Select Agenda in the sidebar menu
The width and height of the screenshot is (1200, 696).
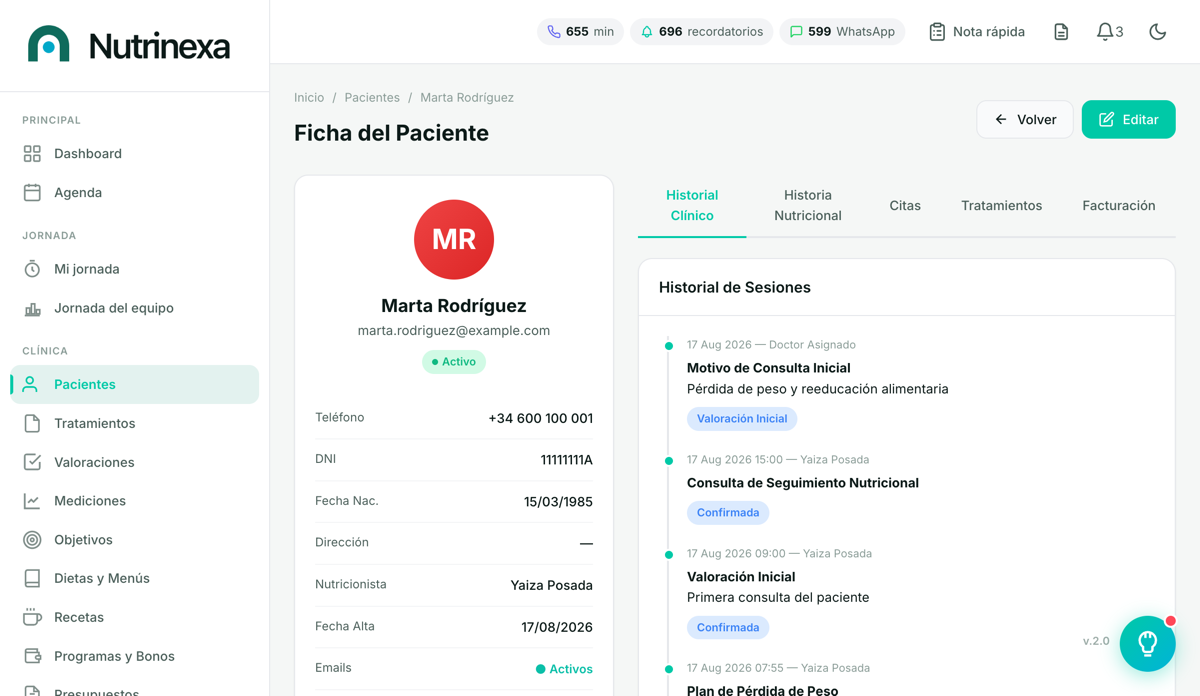click(x=135, y=193)
